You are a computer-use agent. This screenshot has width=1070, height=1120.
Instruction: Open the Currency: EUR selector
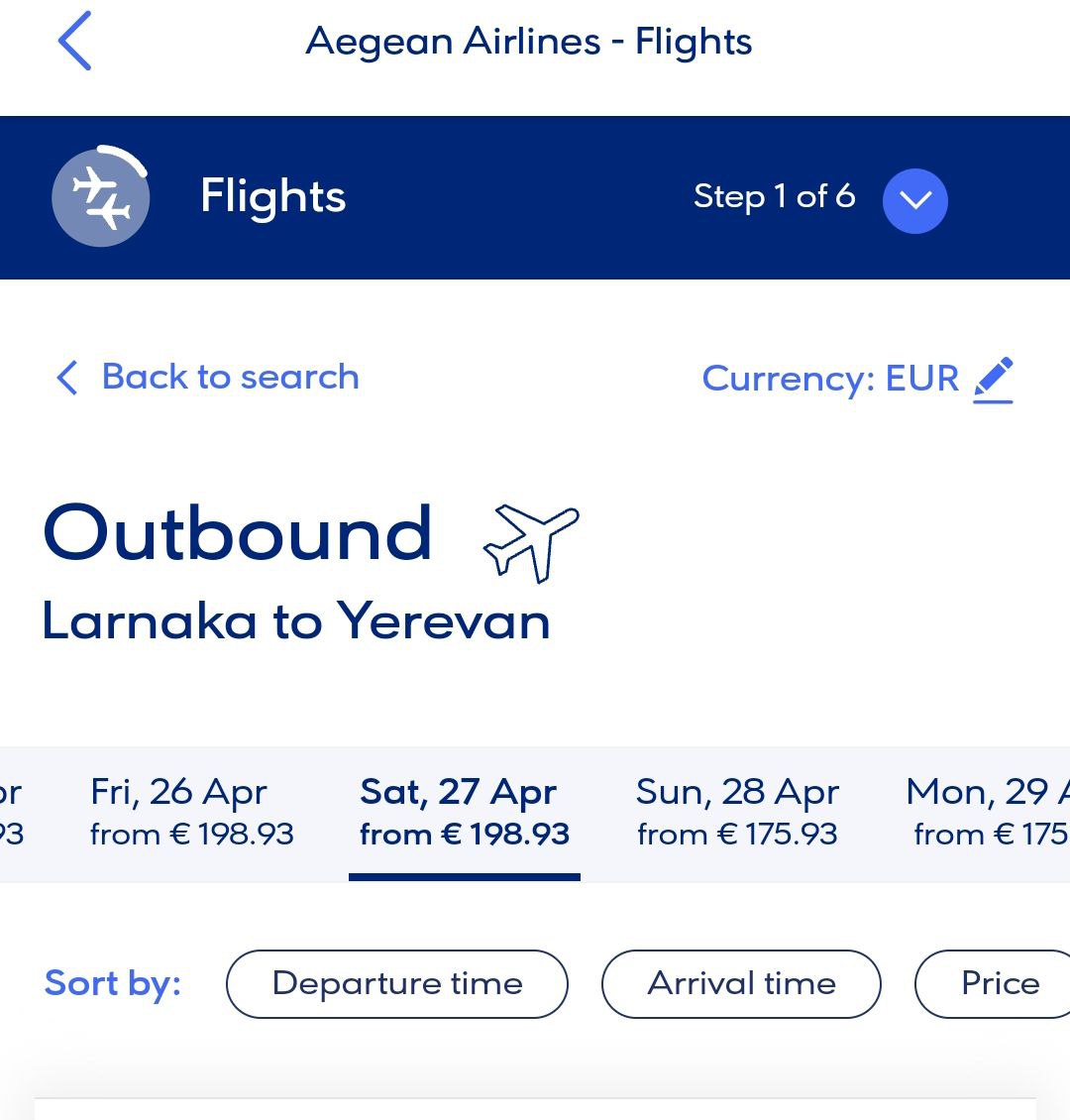[x=830, y=378]
